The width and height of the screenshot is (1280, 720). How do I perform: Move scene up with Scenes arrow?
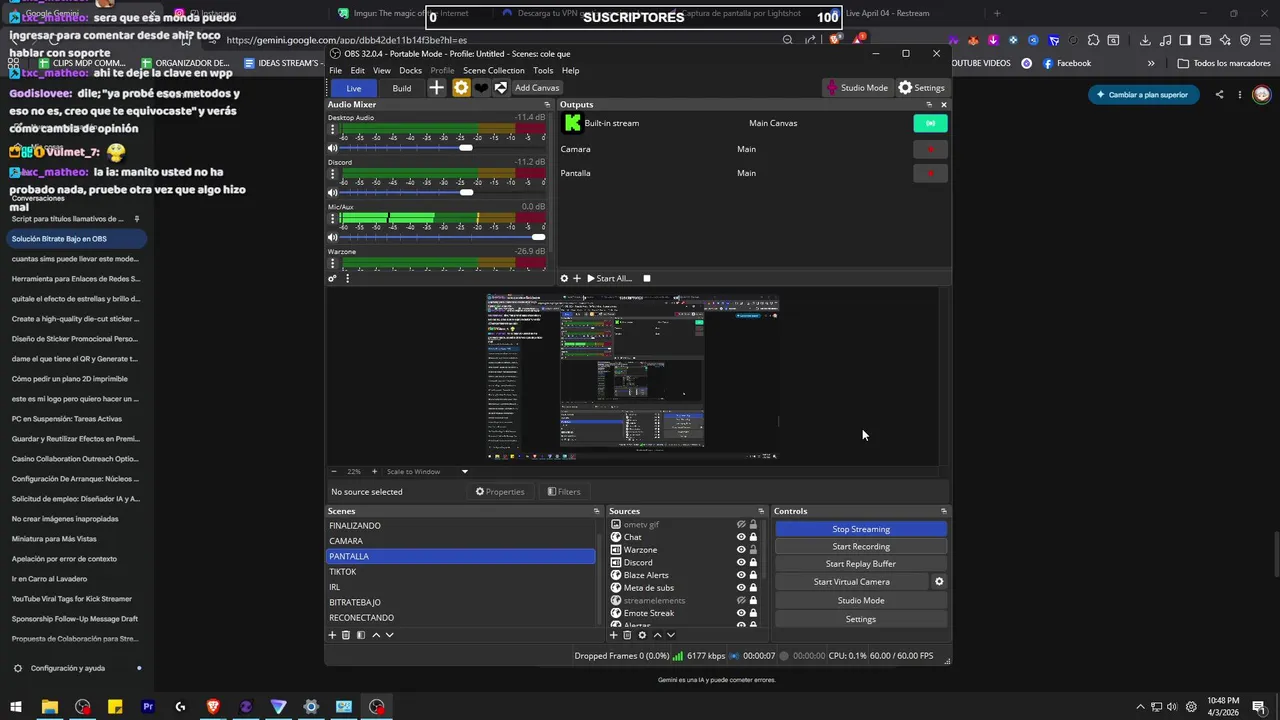(x=376, y=635)
